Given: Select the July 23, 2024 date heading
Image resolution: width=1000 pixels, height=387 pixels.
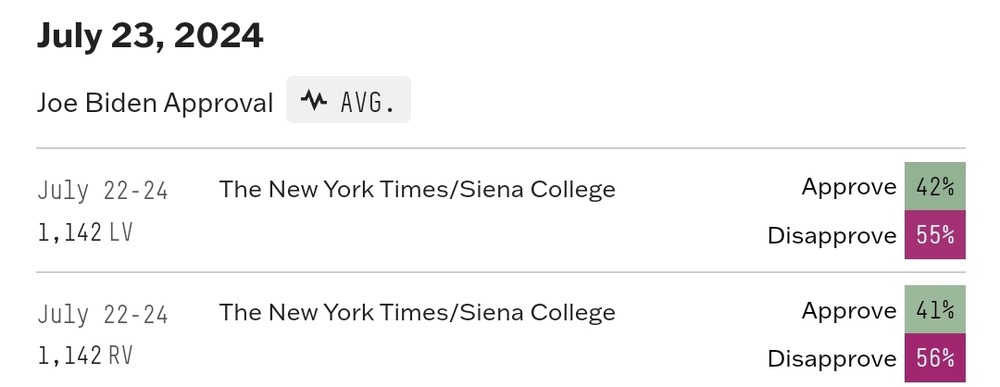Looking at the screenshot, I should (x=150, y=36).
